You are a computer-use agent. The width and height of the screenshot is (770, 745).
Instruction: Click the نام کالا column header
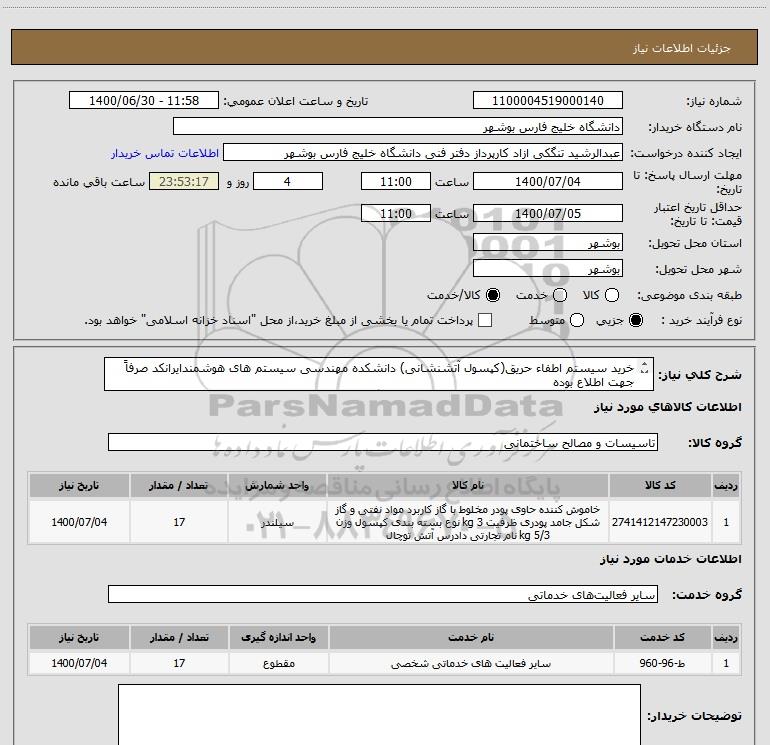pos(468,485)
